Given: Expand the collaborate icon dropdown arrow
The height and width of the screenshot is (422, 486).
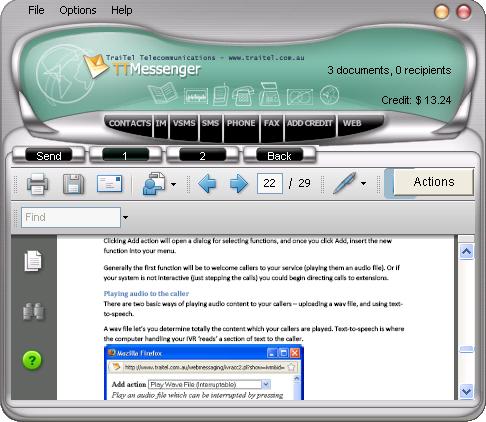Looking at the screenshot, I should 173,184.
